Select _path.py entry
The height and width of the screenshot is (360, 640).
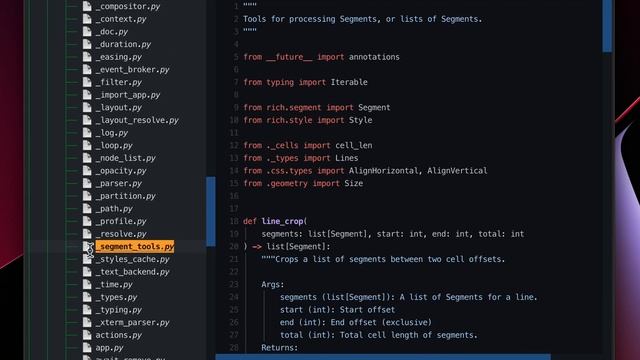114,209
